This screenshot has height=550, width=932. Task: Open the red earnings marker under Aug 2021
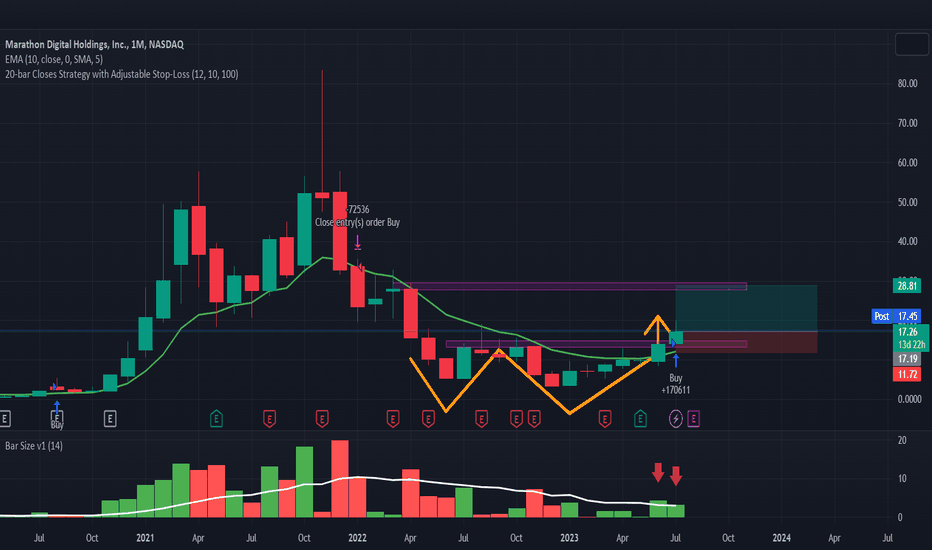[269, 419]
